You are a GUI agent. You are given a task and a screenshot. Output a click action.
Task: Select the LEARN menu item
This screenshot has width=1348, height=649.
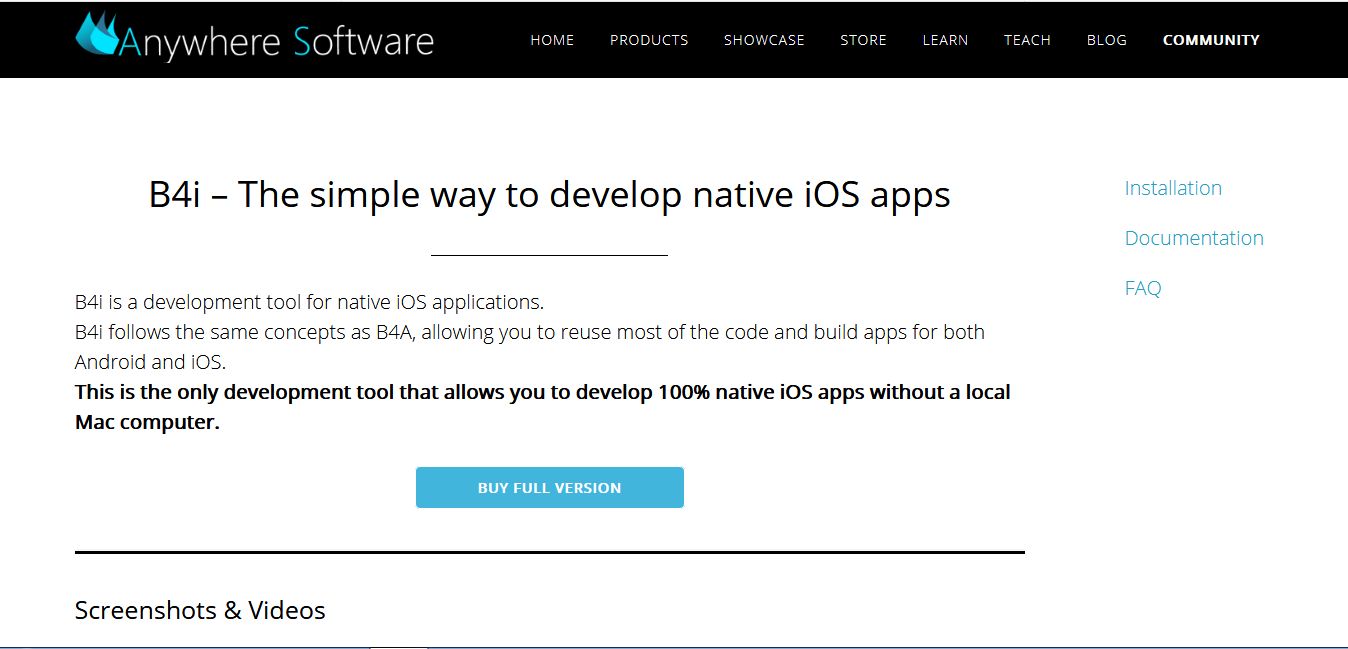point(945,40)
